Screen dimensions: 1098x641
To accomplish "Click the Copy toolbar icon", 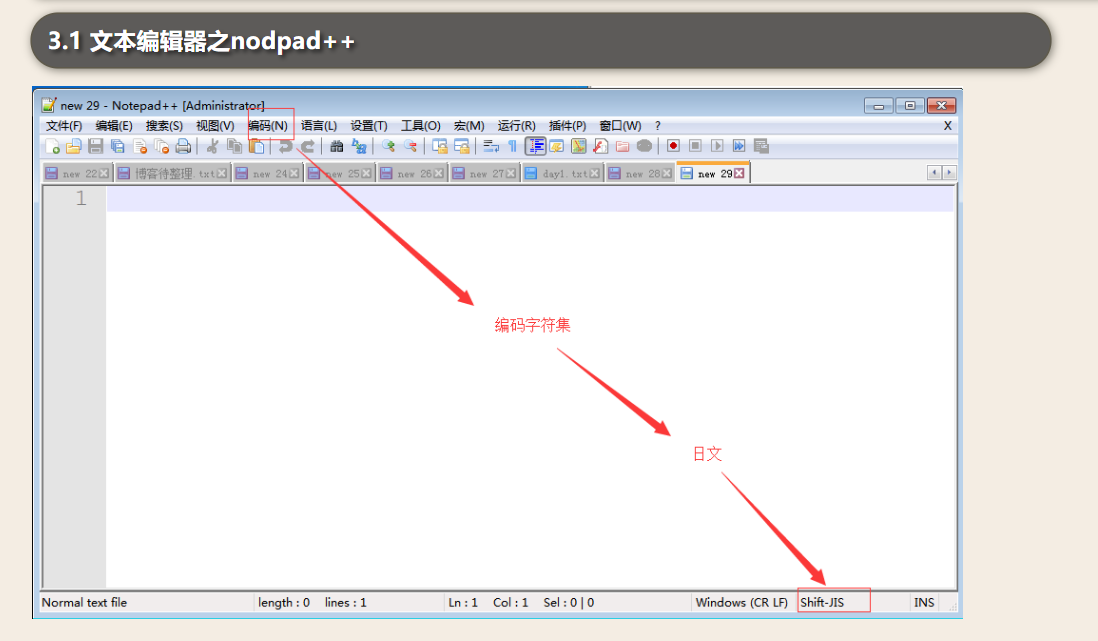I will 235,146.
